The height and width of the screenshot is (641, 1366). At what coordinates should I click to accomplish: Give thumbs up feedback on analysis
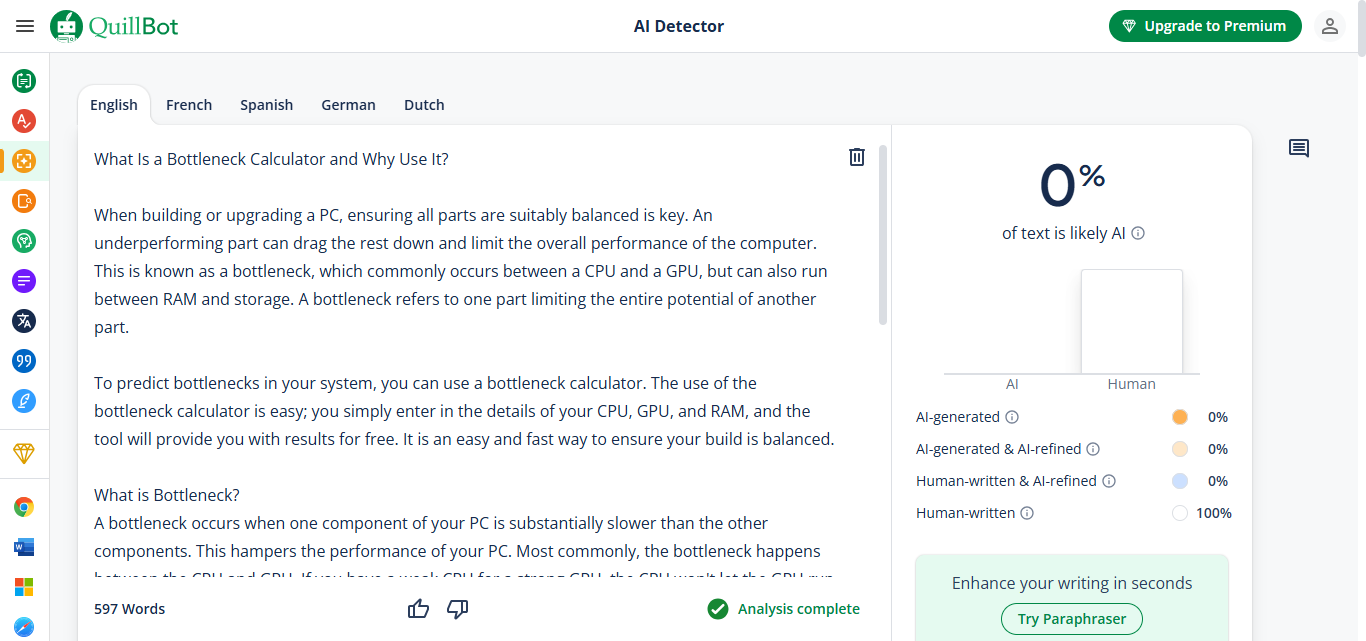[419, 609]
